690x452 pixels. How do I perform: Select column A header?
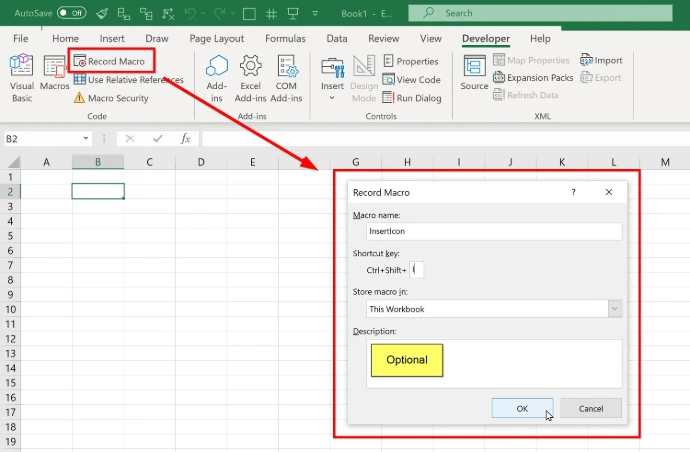(46, 162)
